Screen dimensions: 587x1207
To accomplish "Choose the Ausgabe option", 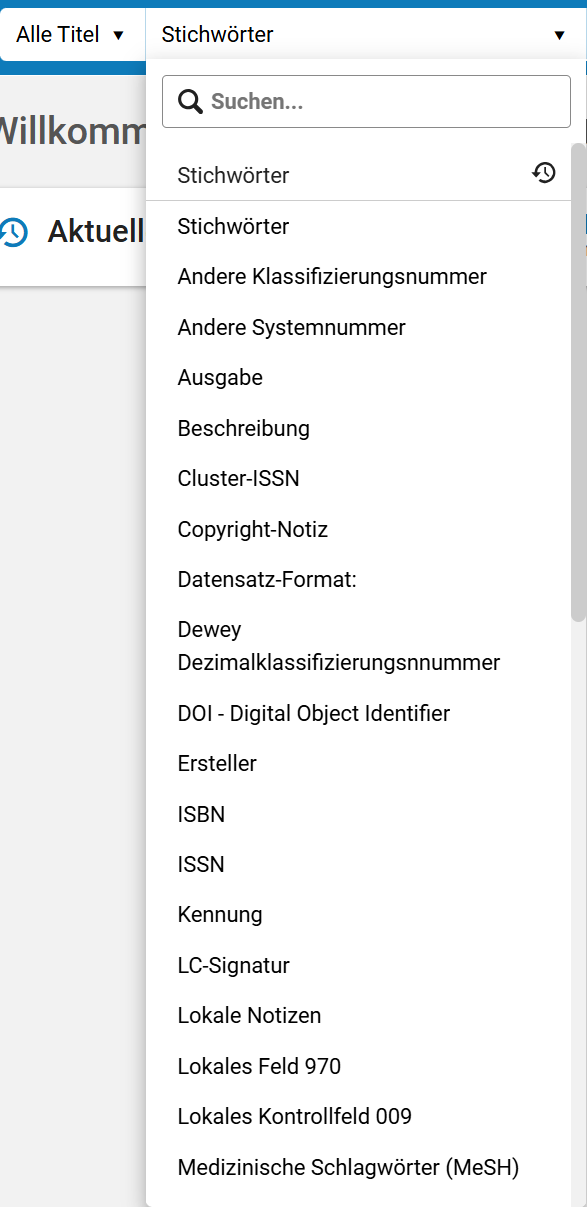I will click(358, 378).
